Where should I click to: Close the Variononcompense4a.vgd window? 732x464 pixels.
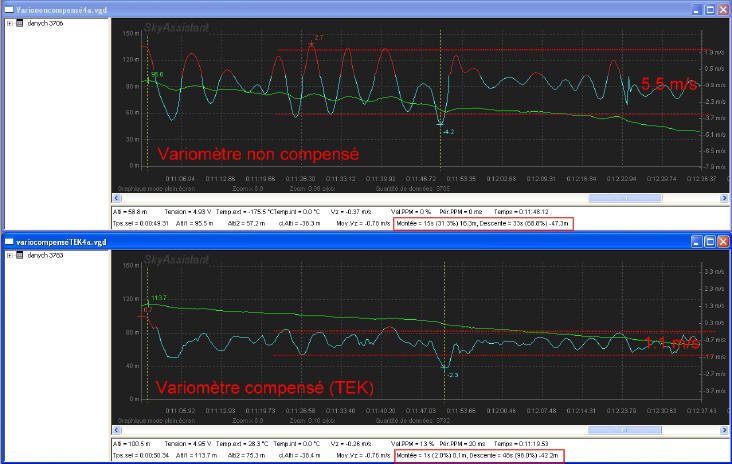click(723, 10)
